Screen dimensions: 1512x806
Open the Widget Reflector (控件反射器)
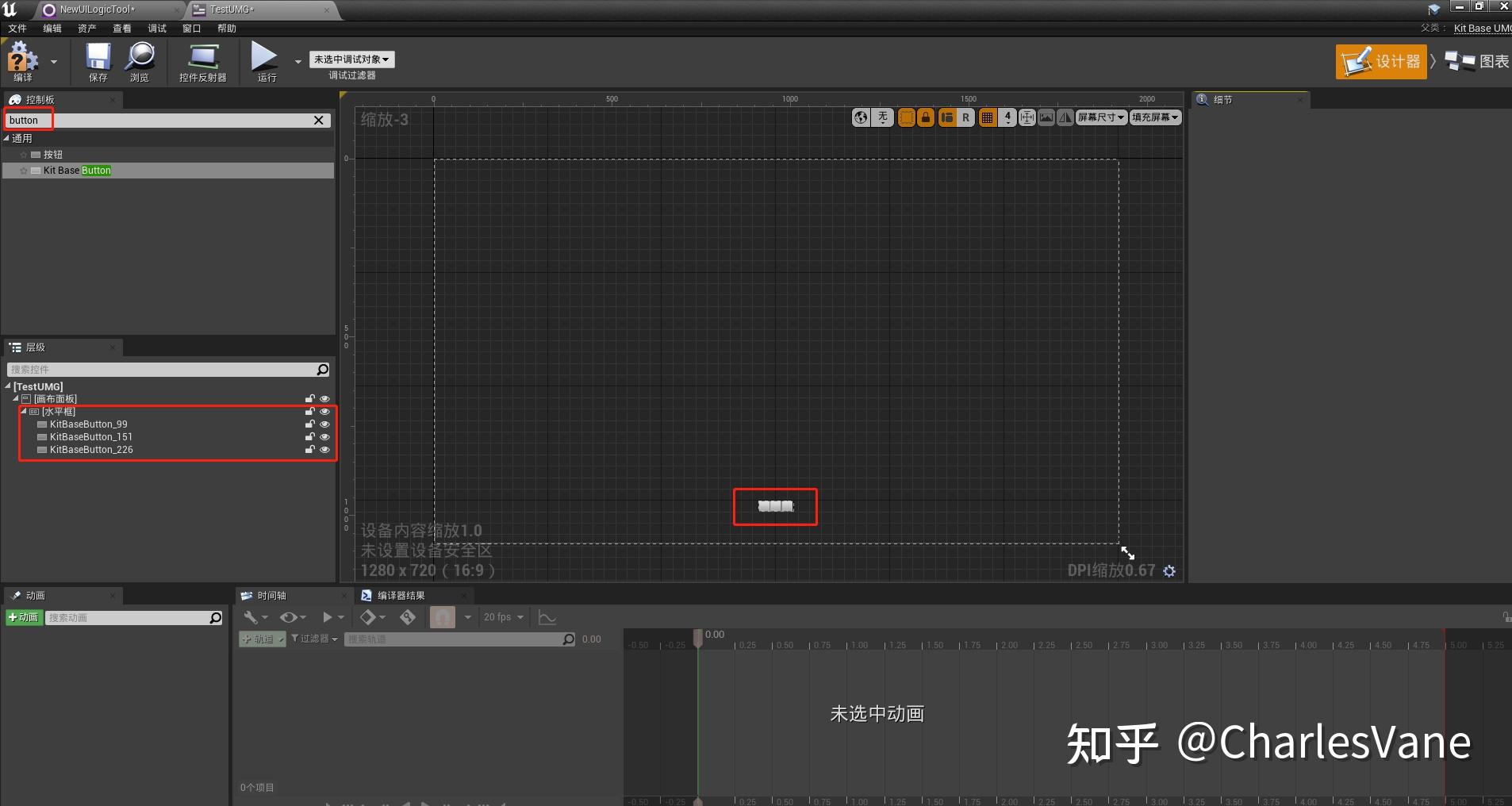(202, 62)
